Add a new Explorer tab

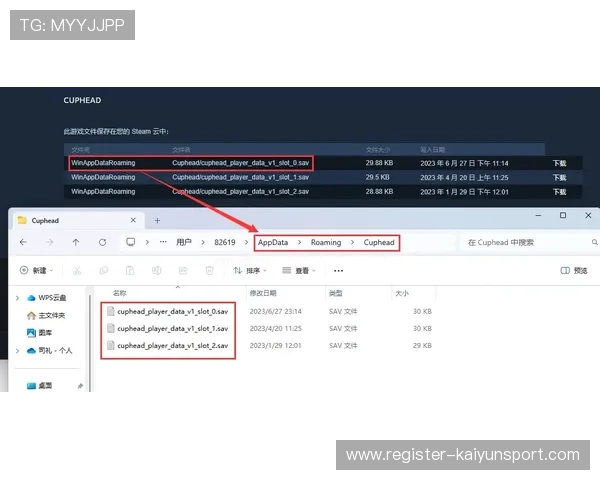157,220
